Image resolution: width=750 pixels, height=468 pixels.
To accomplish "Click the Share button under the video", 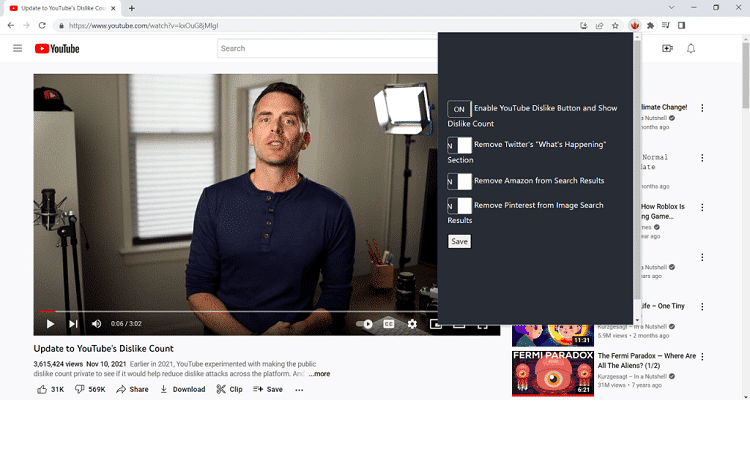I will pos(132,390).
